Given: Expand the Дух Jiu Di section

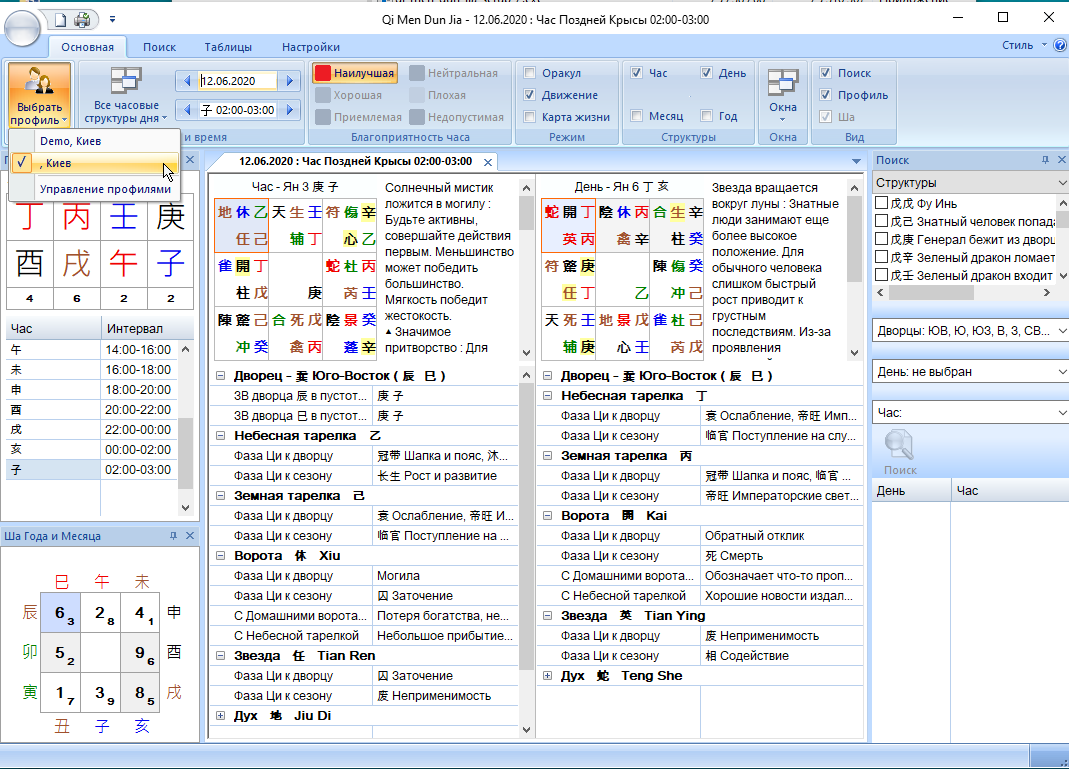Looking at the screenshot, I should (x=220, y=716).
